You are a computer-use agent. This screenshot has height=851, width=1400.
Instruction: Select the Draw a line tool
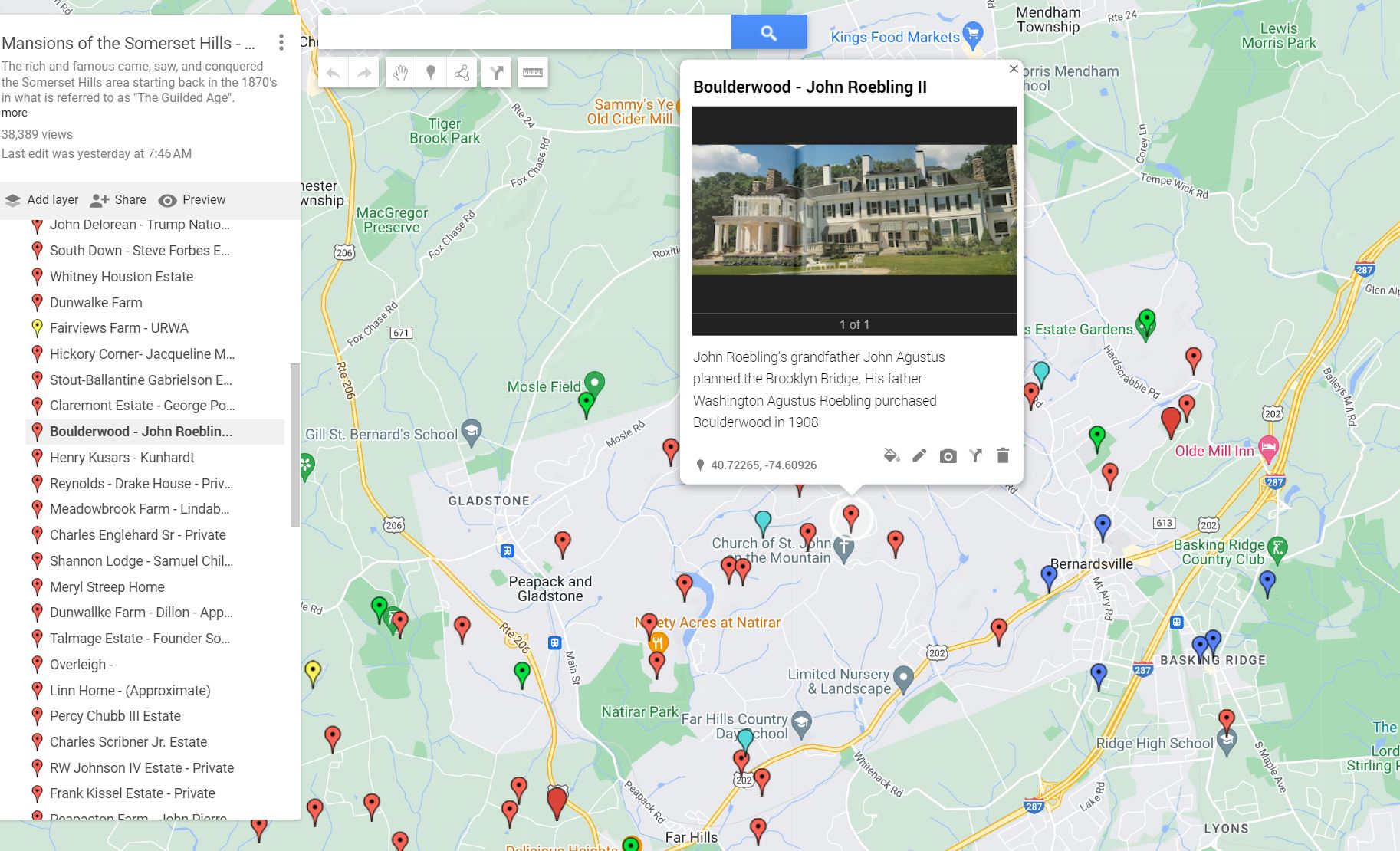pos(461,73)
